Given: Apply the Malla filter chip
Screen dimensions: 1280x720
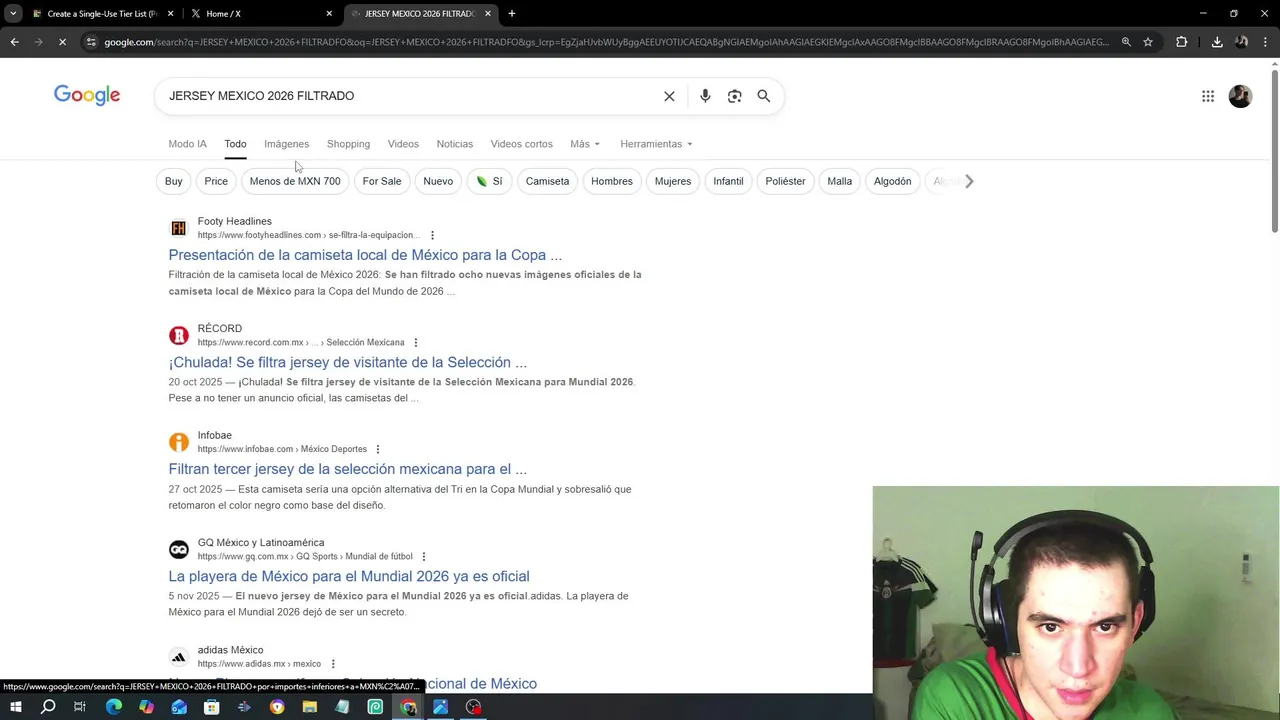Looking at the screenshot, I should (x=840, y=181).
